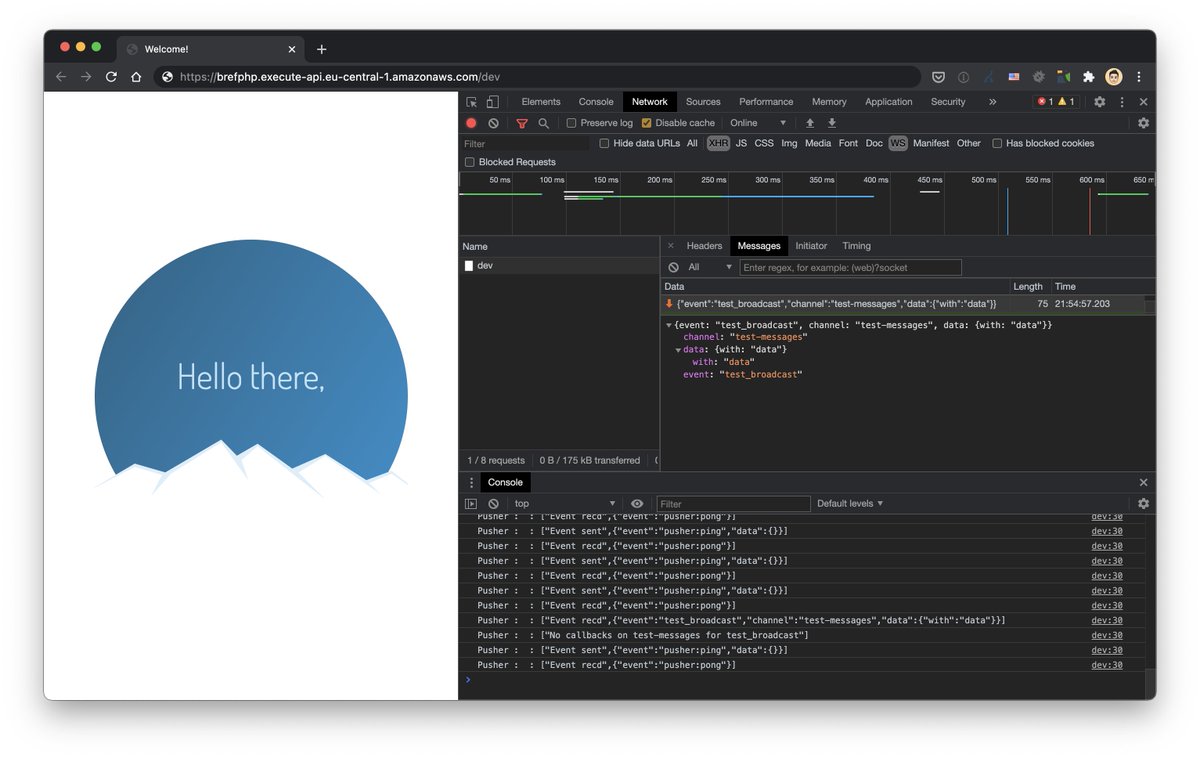Toggle the XHR filter
Screen dimensions: 1200x758
[x=718, y=144]
